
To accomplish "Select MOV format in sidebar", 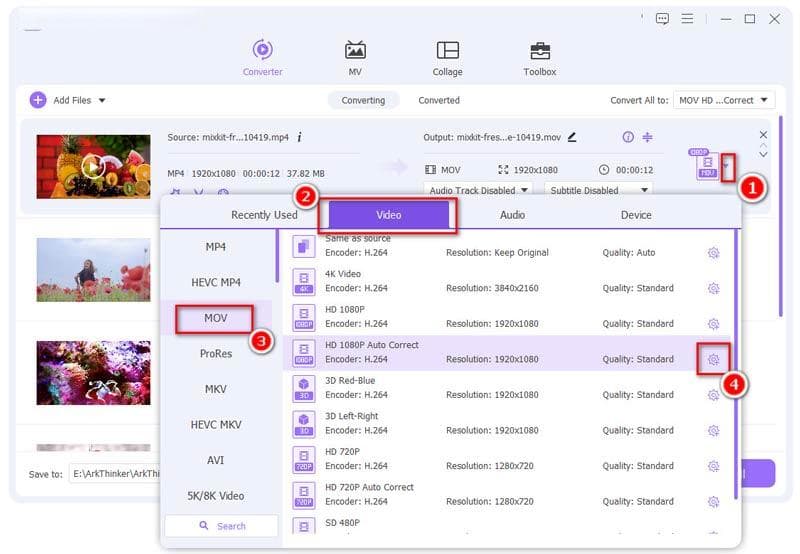I will [216, 318].
